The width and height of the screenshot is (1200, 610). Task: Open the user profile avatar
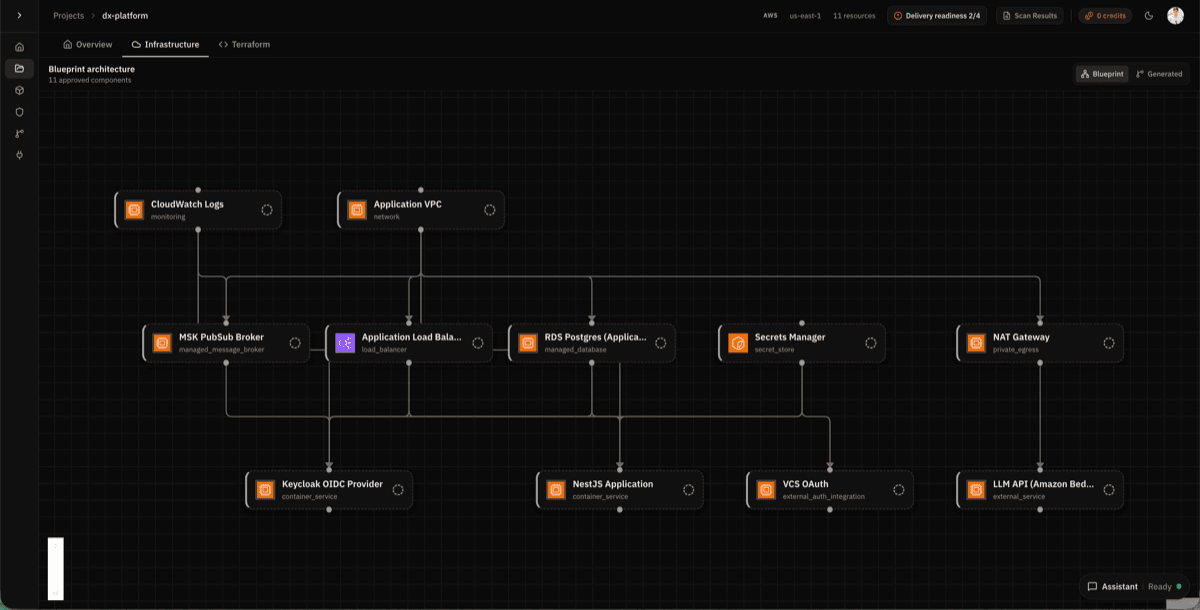click(1176, 15)
